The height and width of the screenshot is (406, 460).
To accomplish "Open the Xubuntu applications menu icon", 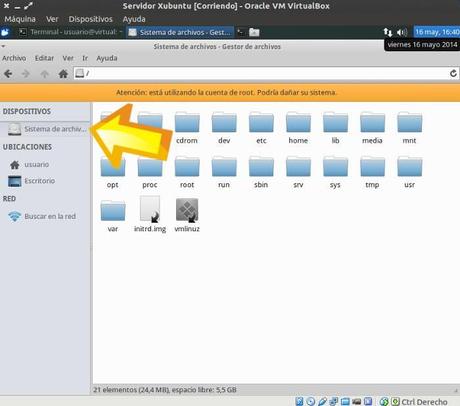I will point(5,32).
